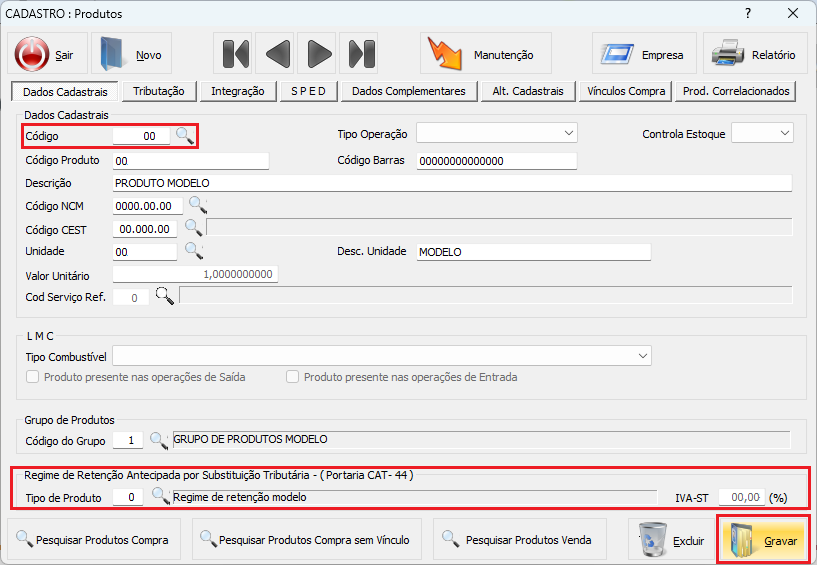This screenshot has width=817, height=565.
Task: Click magnifier next to Código CEST field
Action: pos(193,228)
